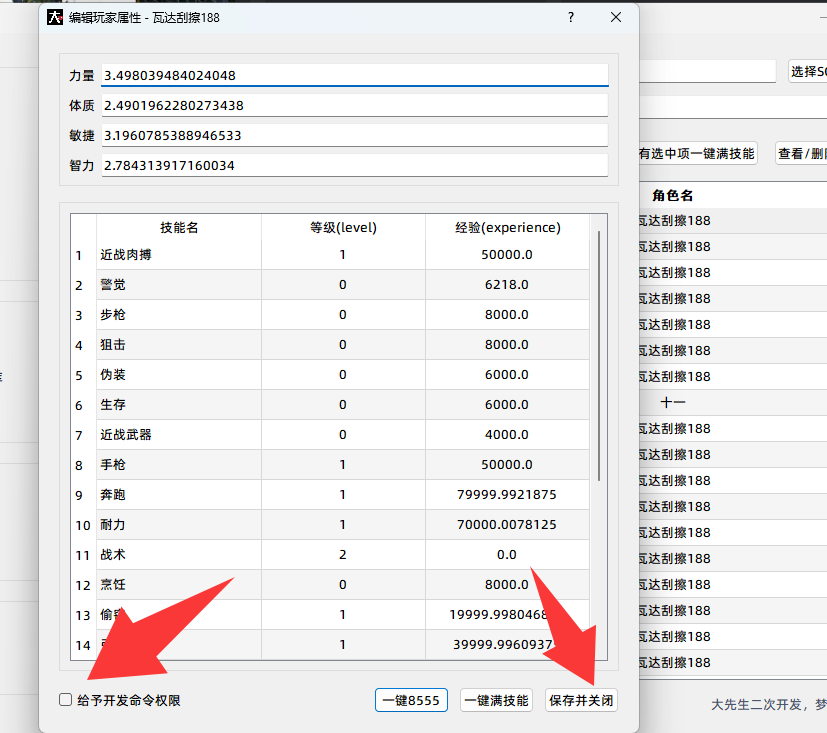The height and width of the screenshot is (733, 827).
Task: Select the 敏捷 value field
Action: [x=354, y=135]
